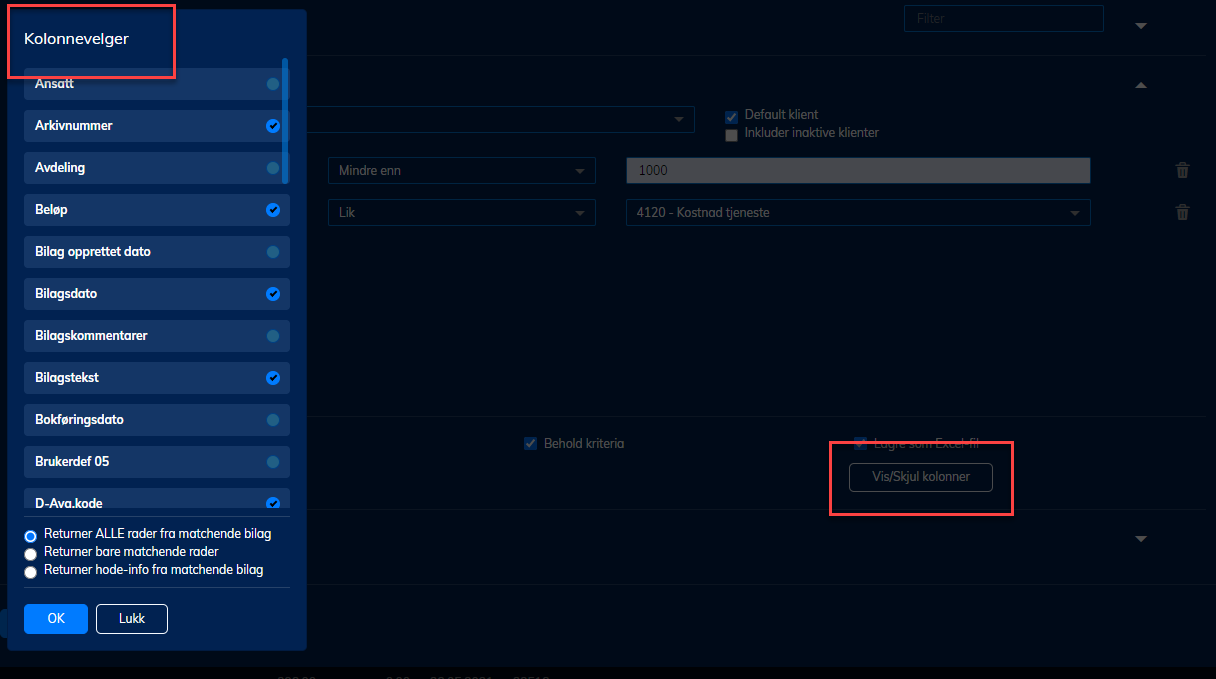Click the Filter input field

pyautogui.click(x=1003, y=18)
